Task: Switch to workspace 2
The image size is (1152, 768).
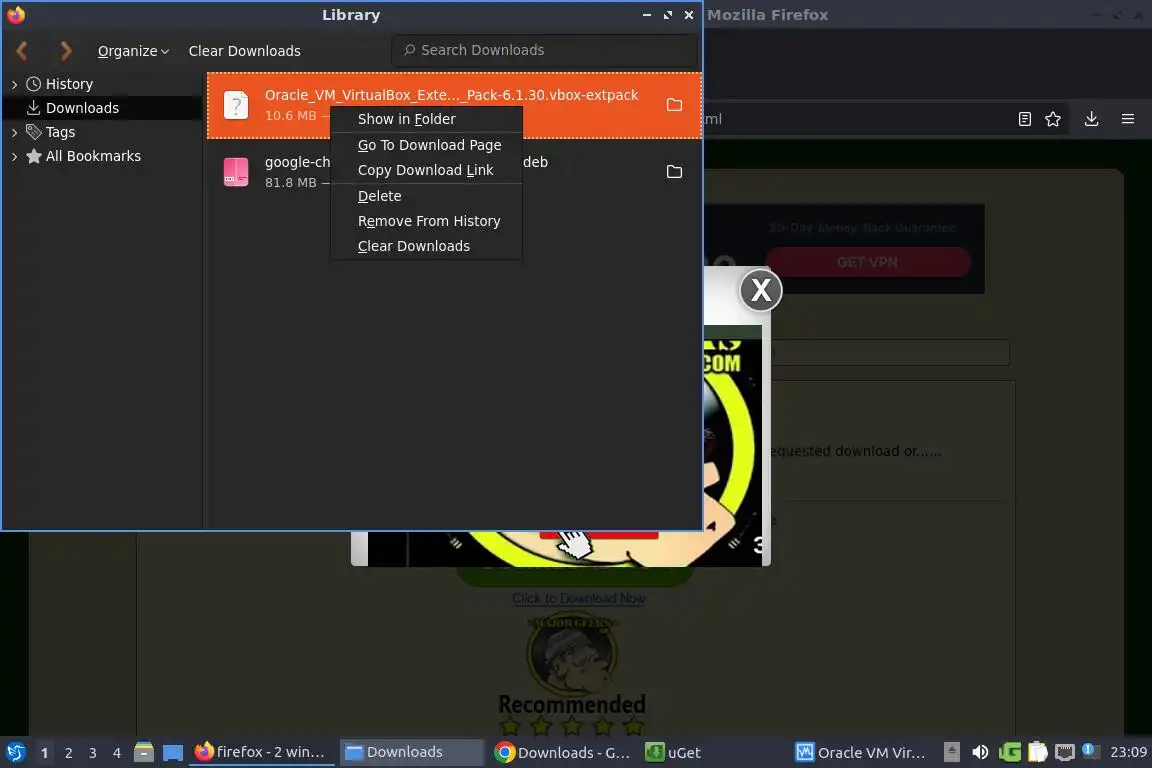Action: pyautogui.click(x=68, y=753)
